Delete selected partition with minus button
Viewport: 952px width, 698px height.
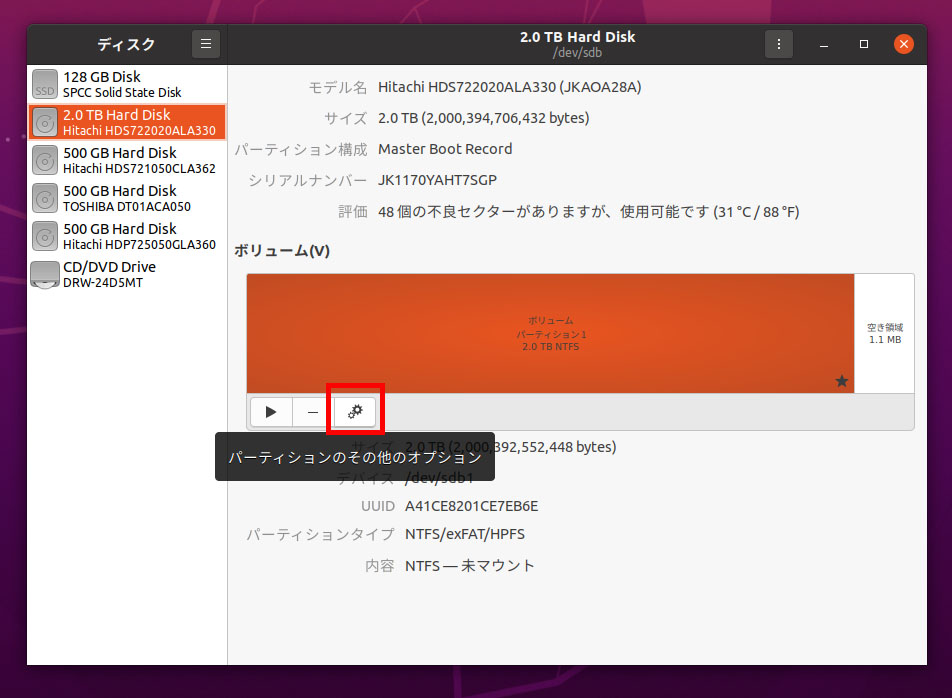(313, 412)
